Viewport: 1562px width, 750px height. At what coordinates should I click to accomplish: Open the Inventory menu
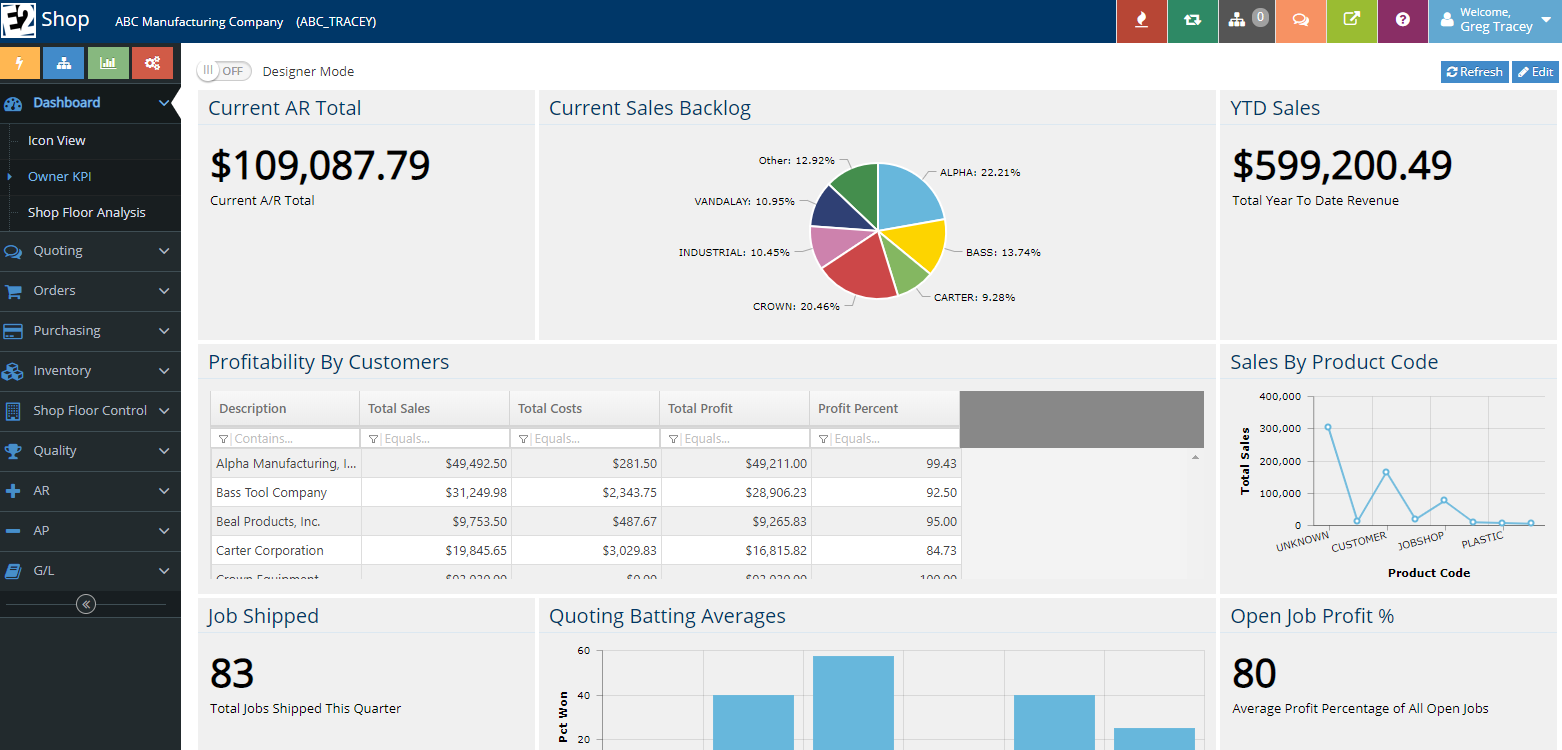click(x=90, y=371)
